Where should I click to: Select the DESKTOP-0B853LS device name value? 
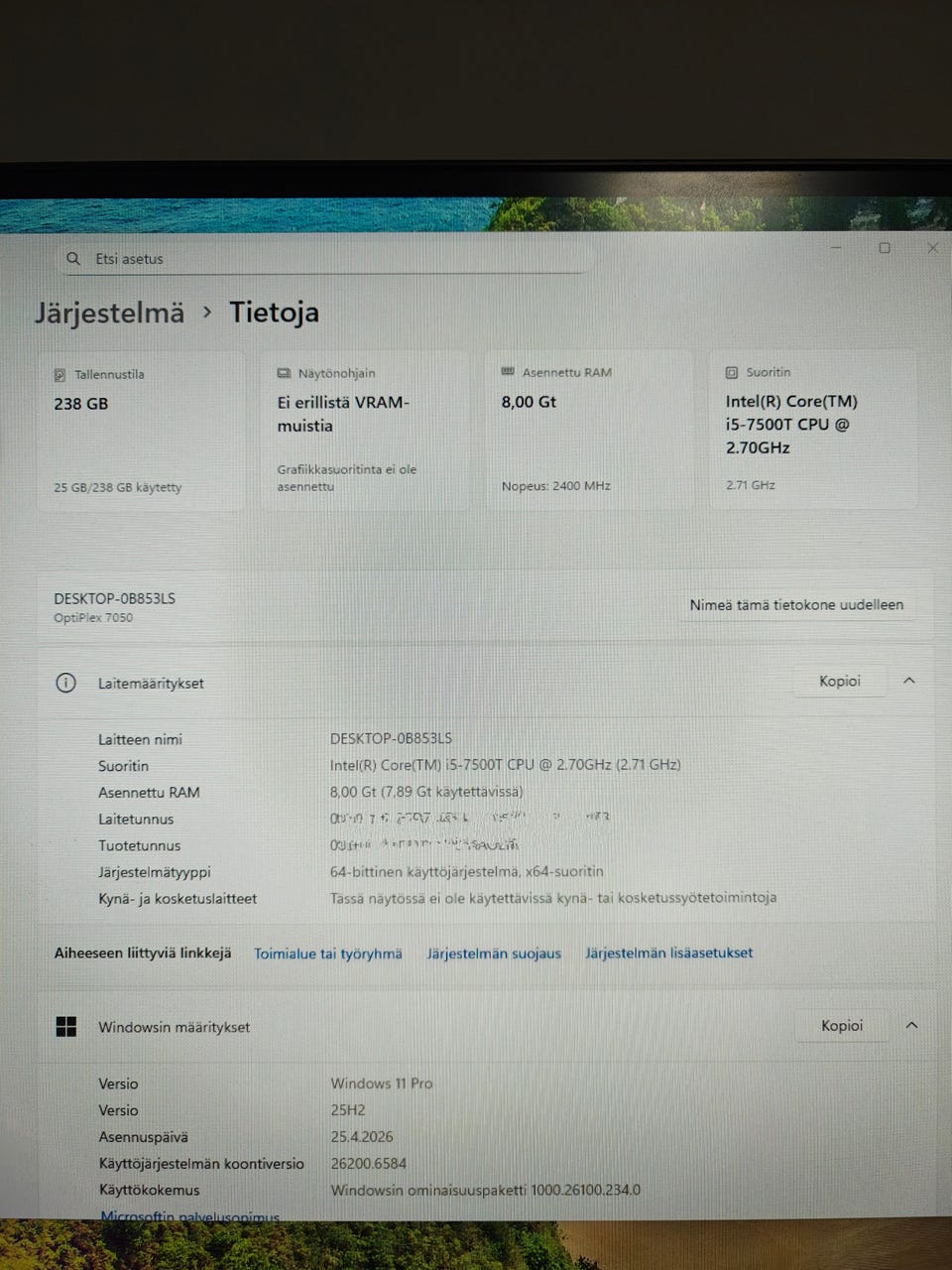[391, 739]
